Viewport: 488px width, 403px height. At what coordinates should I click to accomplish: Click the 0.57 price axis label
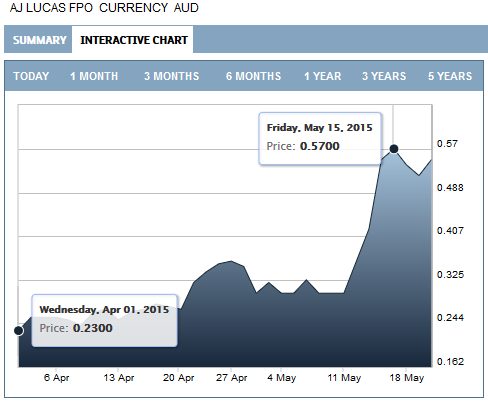tap(447, 144)
